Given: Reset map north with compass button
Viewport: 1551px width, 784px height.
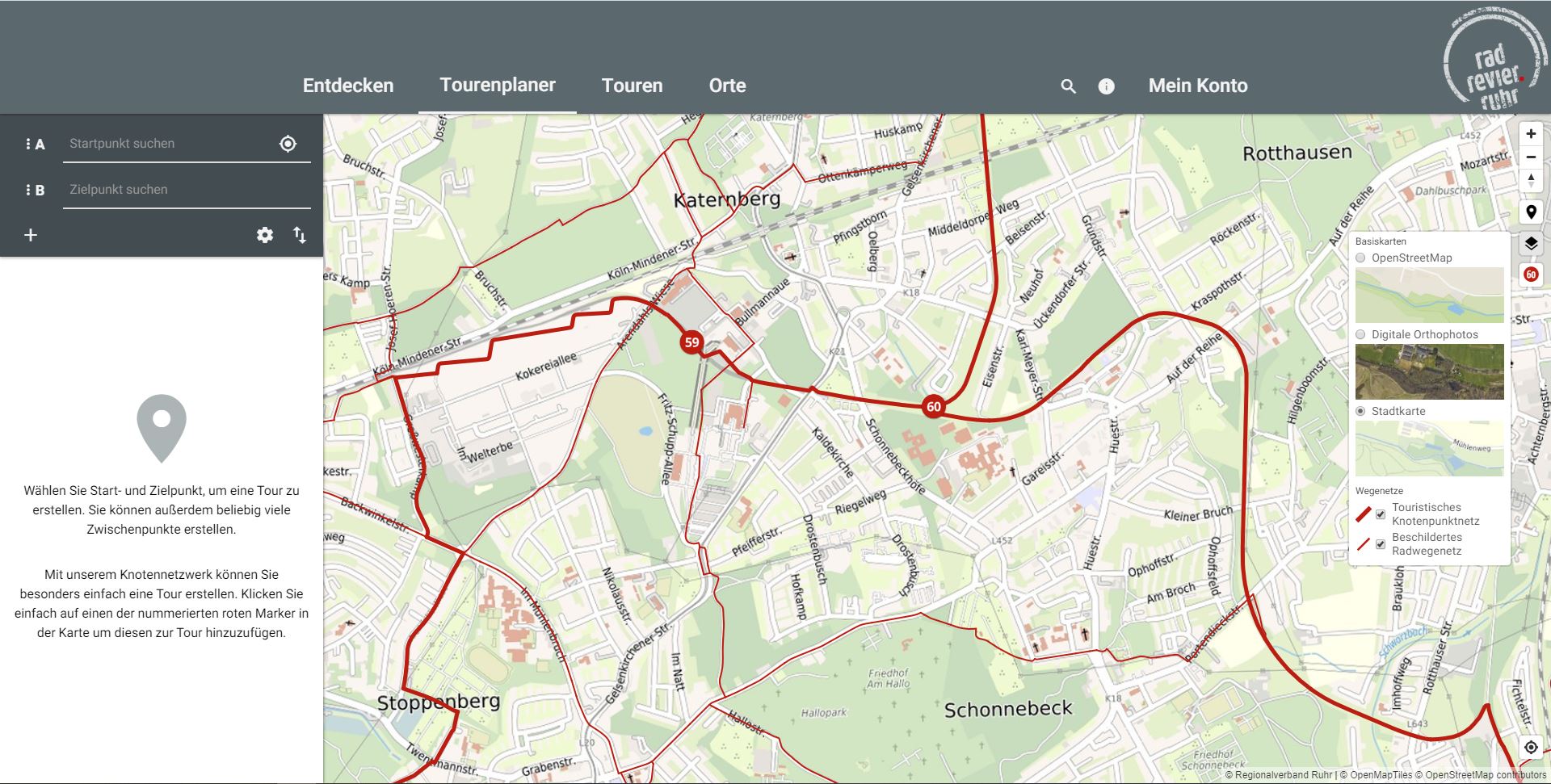Looking at the screenshot, I should (x=1530, y=181).
